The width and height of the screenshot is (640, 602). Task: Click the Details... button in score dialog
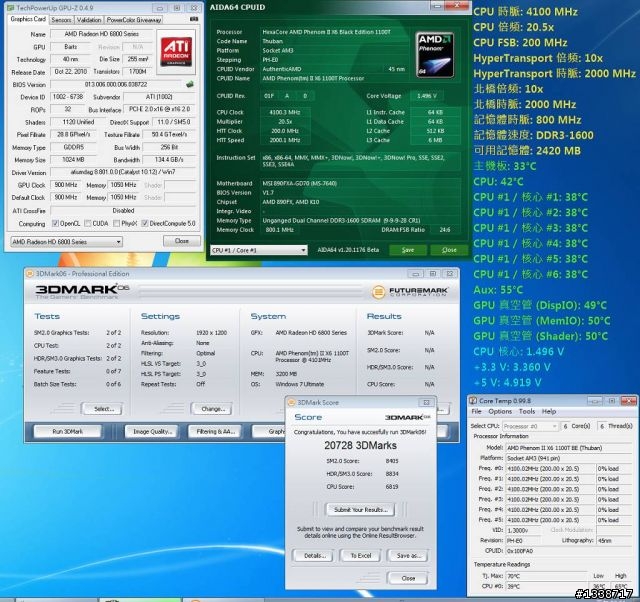313,555
